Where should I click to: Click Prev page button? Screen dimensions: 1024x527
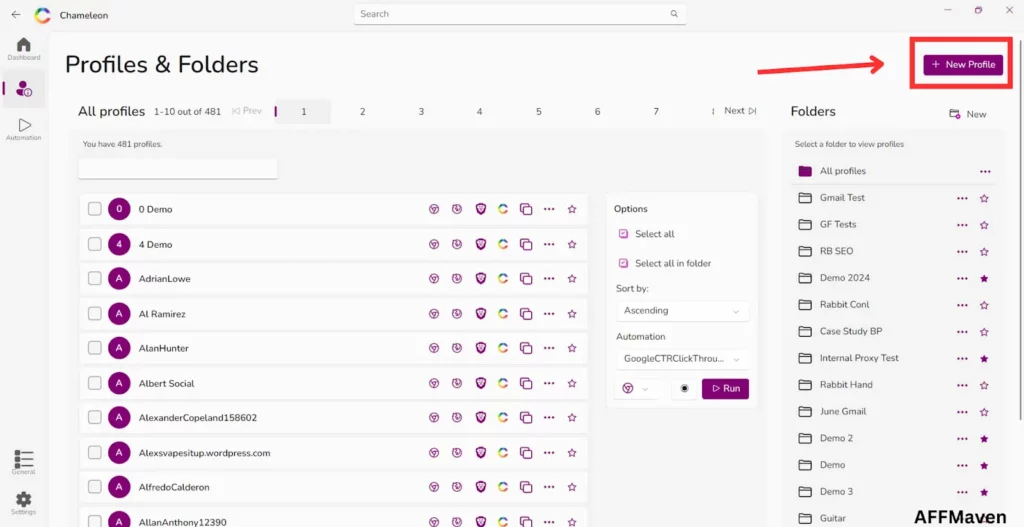pyautogui.click(x=247, y=111)
